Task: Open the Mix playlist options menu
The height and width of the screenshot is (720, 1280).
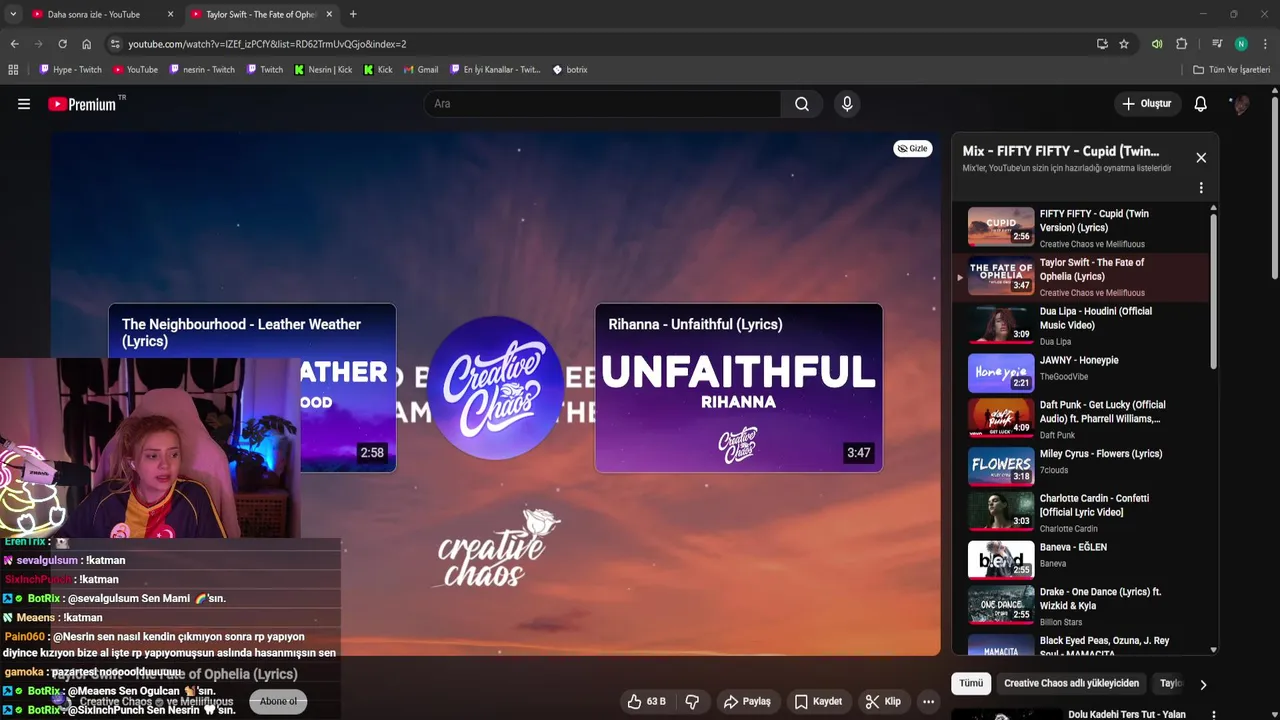Action: [1201, 188]
